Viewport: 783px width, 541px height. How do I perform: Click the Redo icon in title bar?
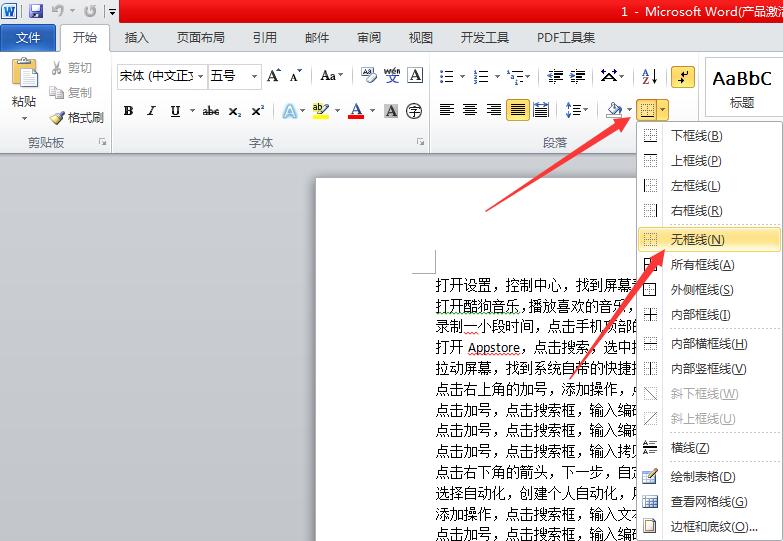[x=90, y=10]
